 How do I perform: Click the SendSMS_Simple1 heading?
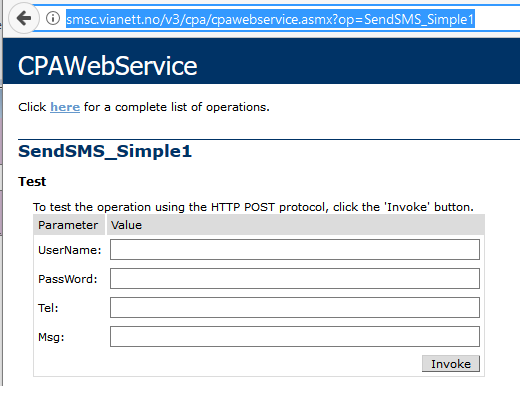105,151
